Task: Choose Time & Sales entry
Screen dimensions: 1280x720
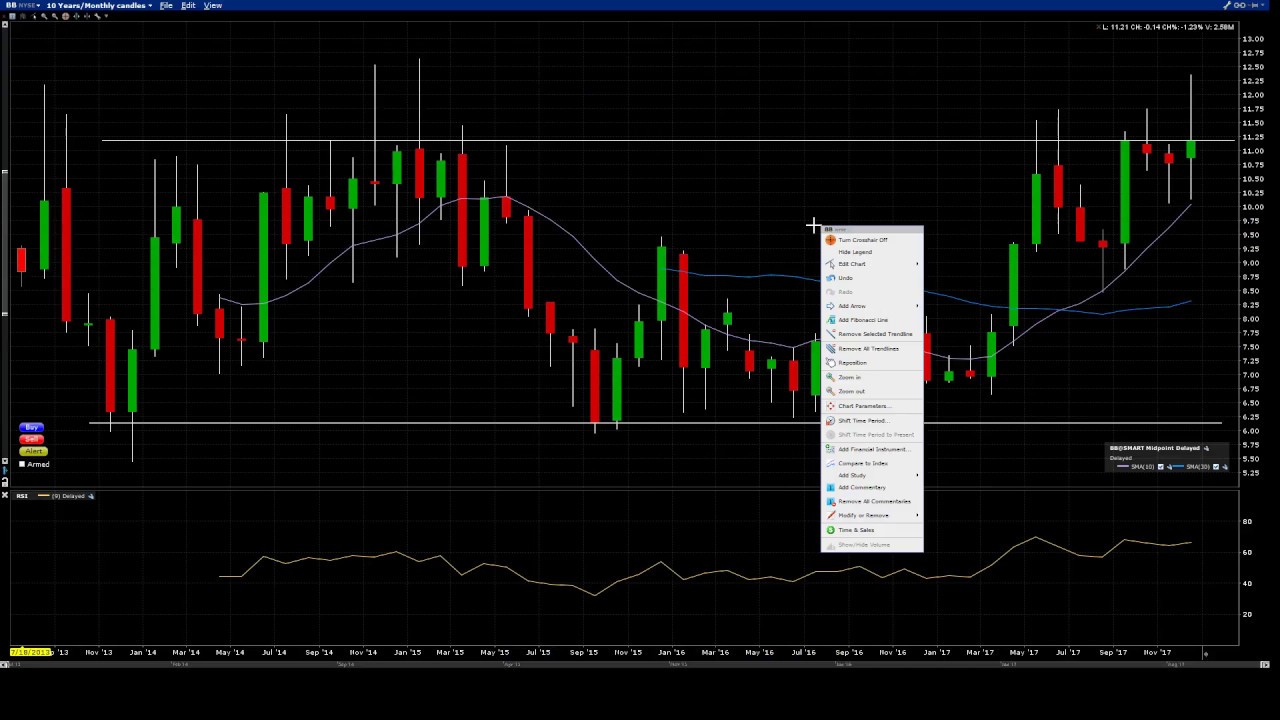Action: [x=872, y=530]
